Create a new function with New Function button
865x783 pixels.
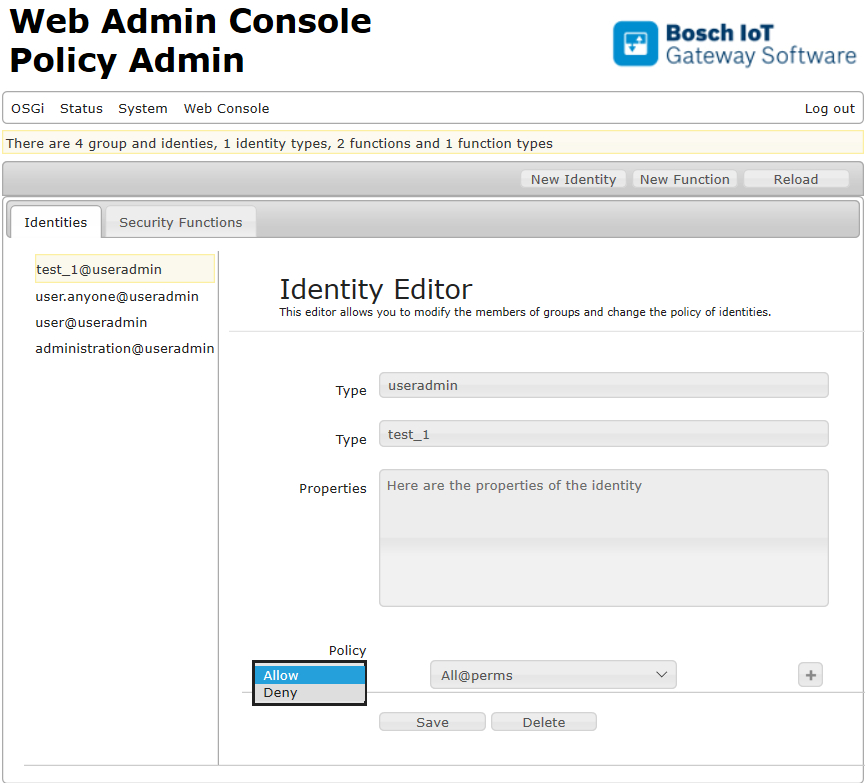684,179
